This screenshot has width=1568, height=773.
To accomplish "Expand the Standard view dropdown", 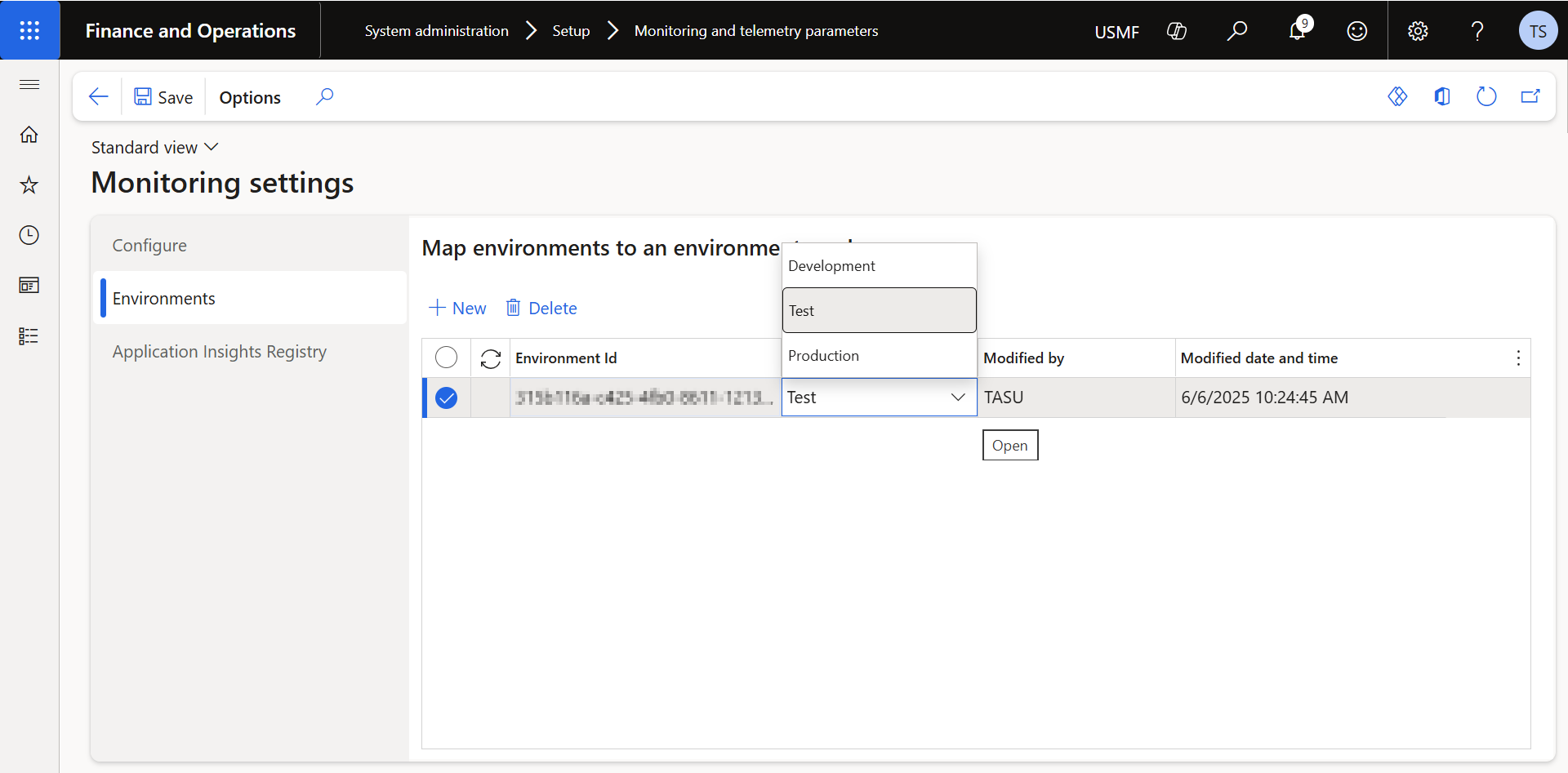I will coord(154,147).
